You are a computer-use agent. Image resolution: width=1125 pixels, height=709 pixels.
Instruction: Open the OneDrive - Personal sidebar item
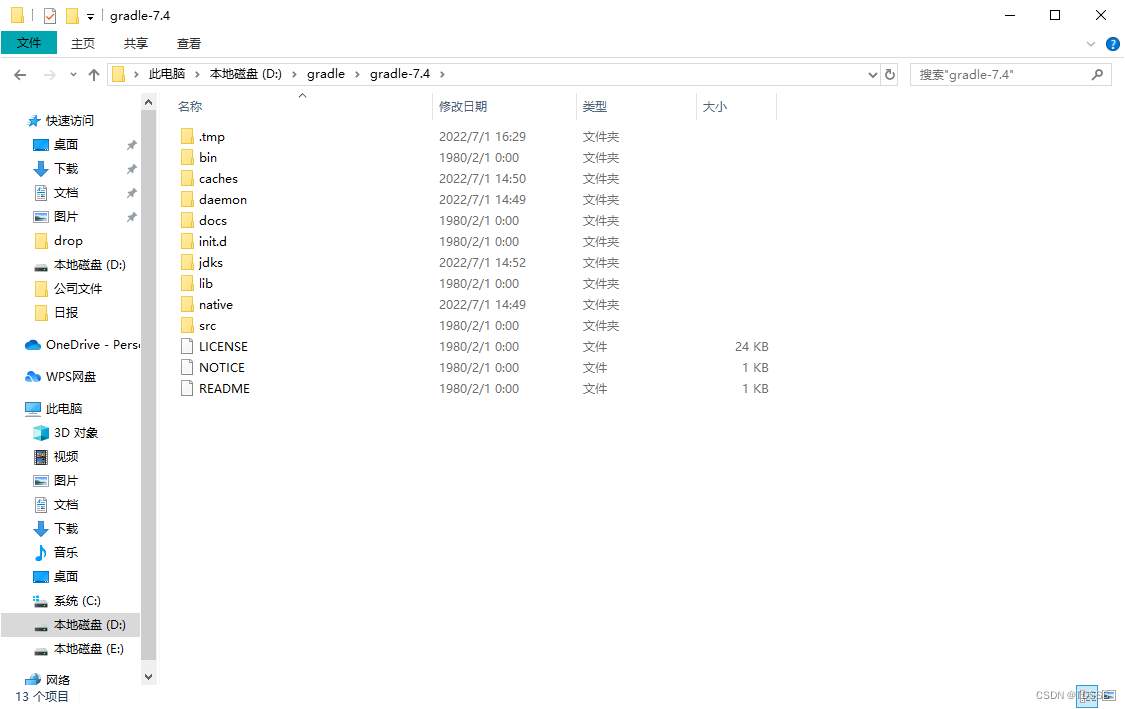click(80, 344)
